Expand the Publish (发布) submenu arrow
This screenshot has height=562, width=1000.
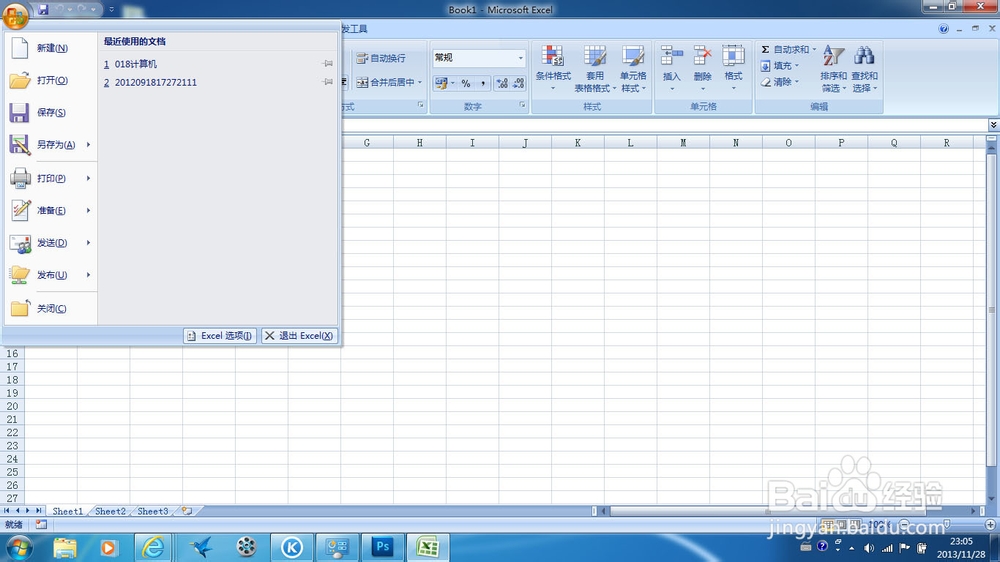(x=89, y=275)
